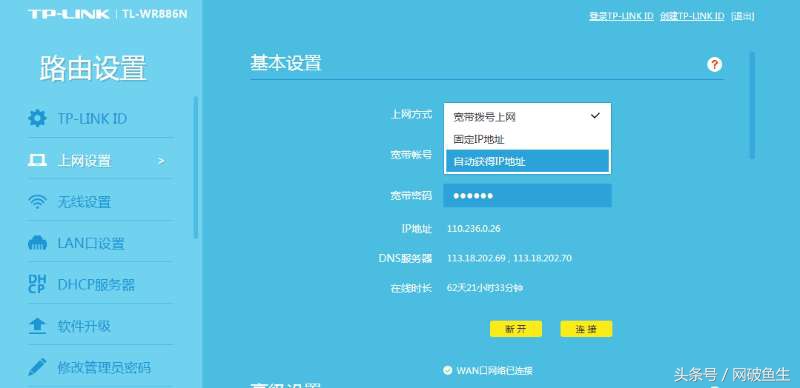Click the WAN connected checkmark icon
The height and width of the screenshot is (388, 800).
(x=447, y=370)
